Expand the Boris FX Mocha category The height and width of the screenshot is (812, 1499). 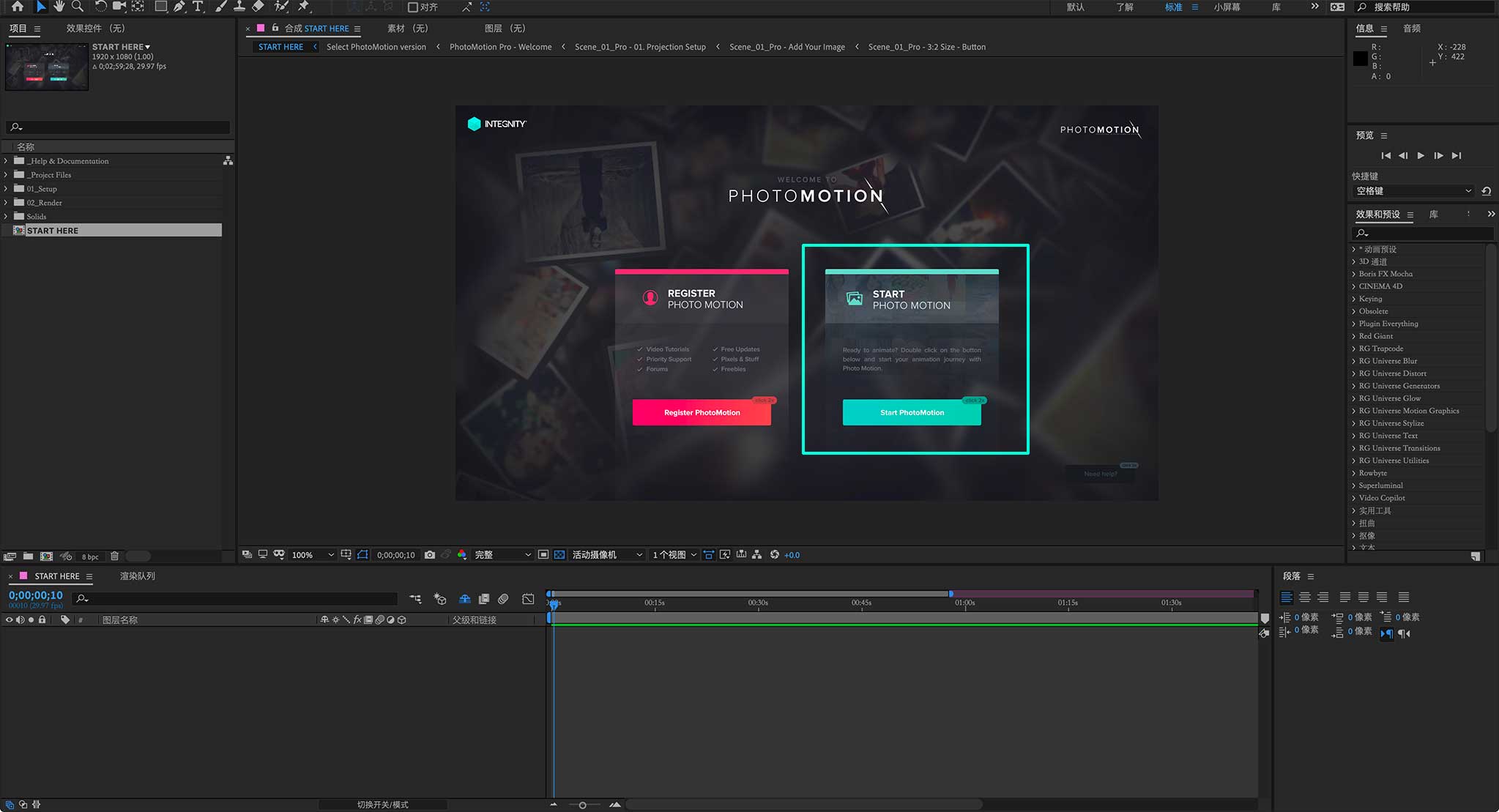(x=1353, y=274)
